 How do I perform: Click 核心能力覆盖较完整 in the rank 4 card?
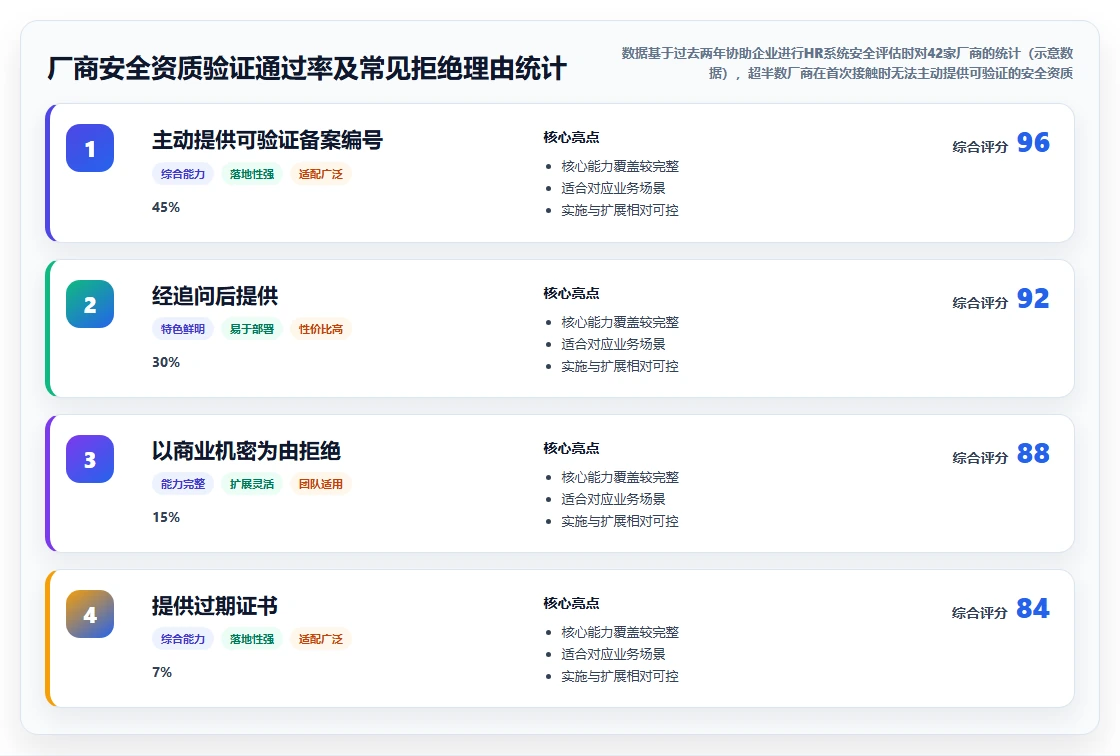click(620, 632)
